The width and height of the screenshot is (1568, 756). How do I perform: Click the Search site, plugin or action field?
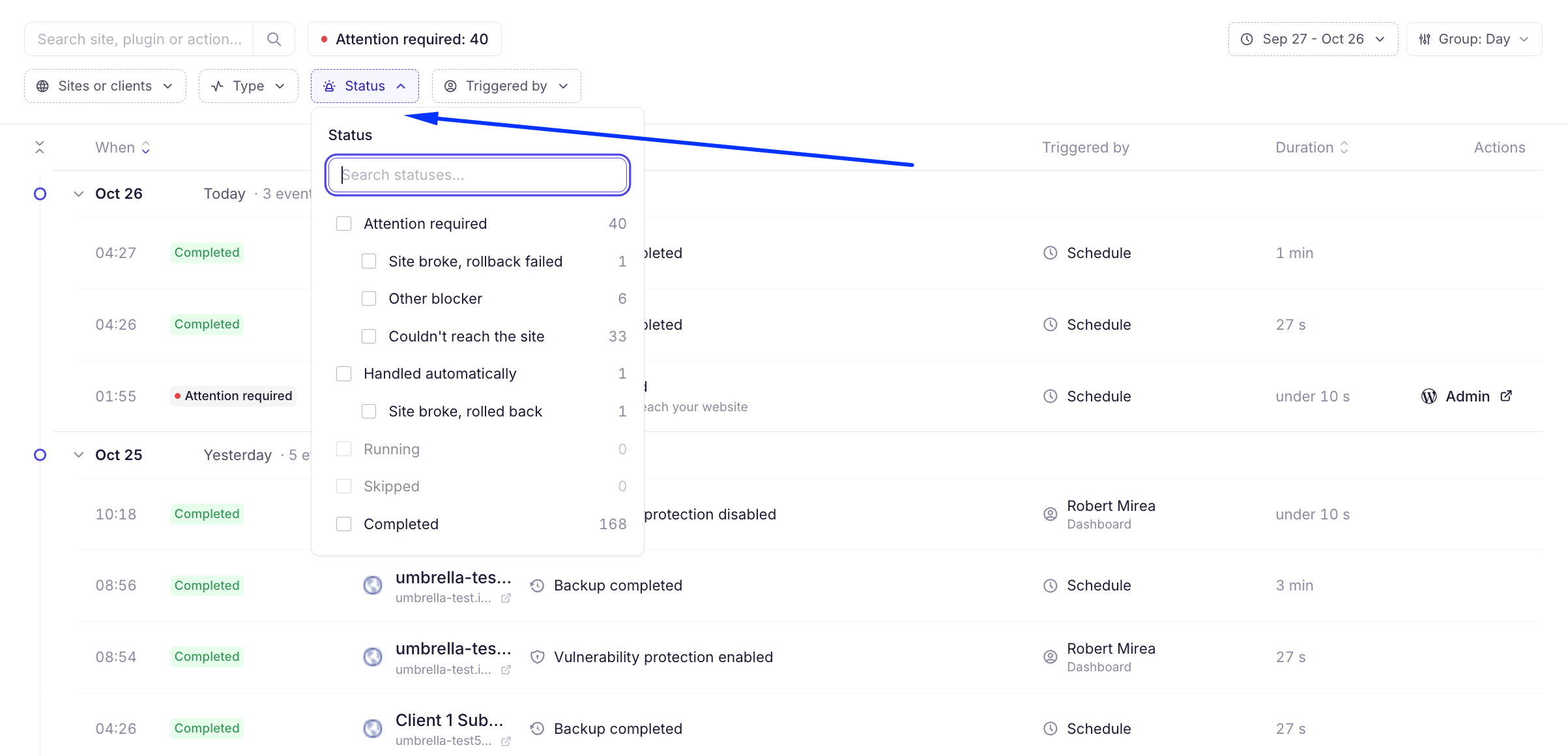(x=139, y=39)
